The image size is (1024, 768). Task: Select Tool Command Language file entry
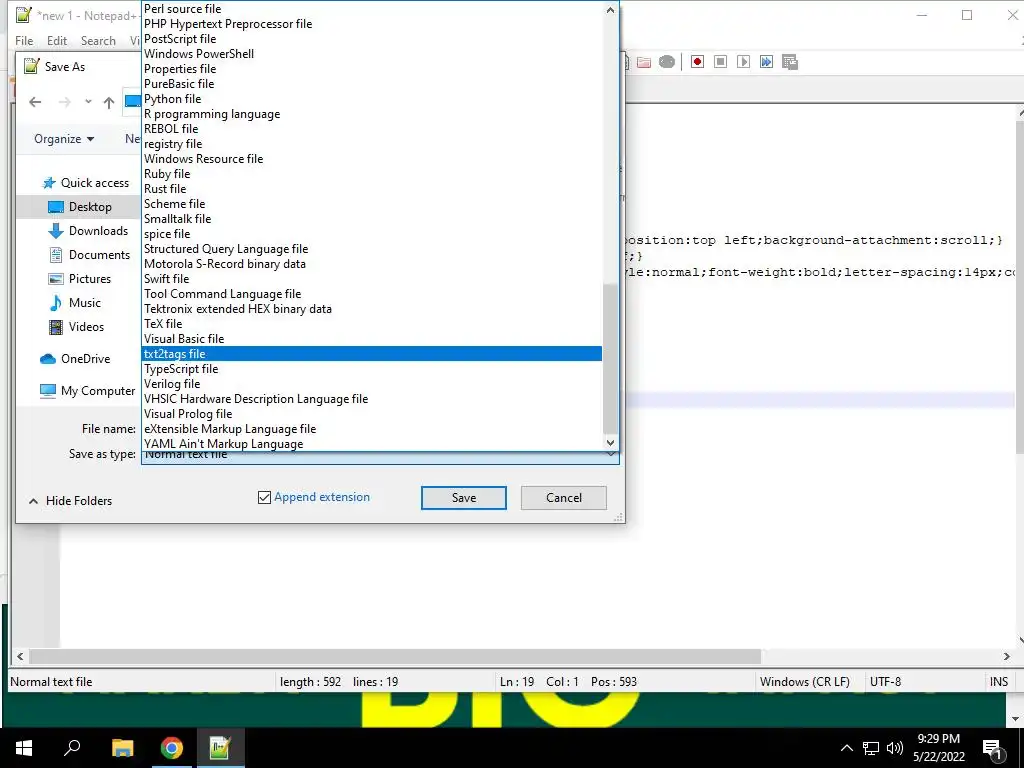pyautogui.click(x=372, y=294)
